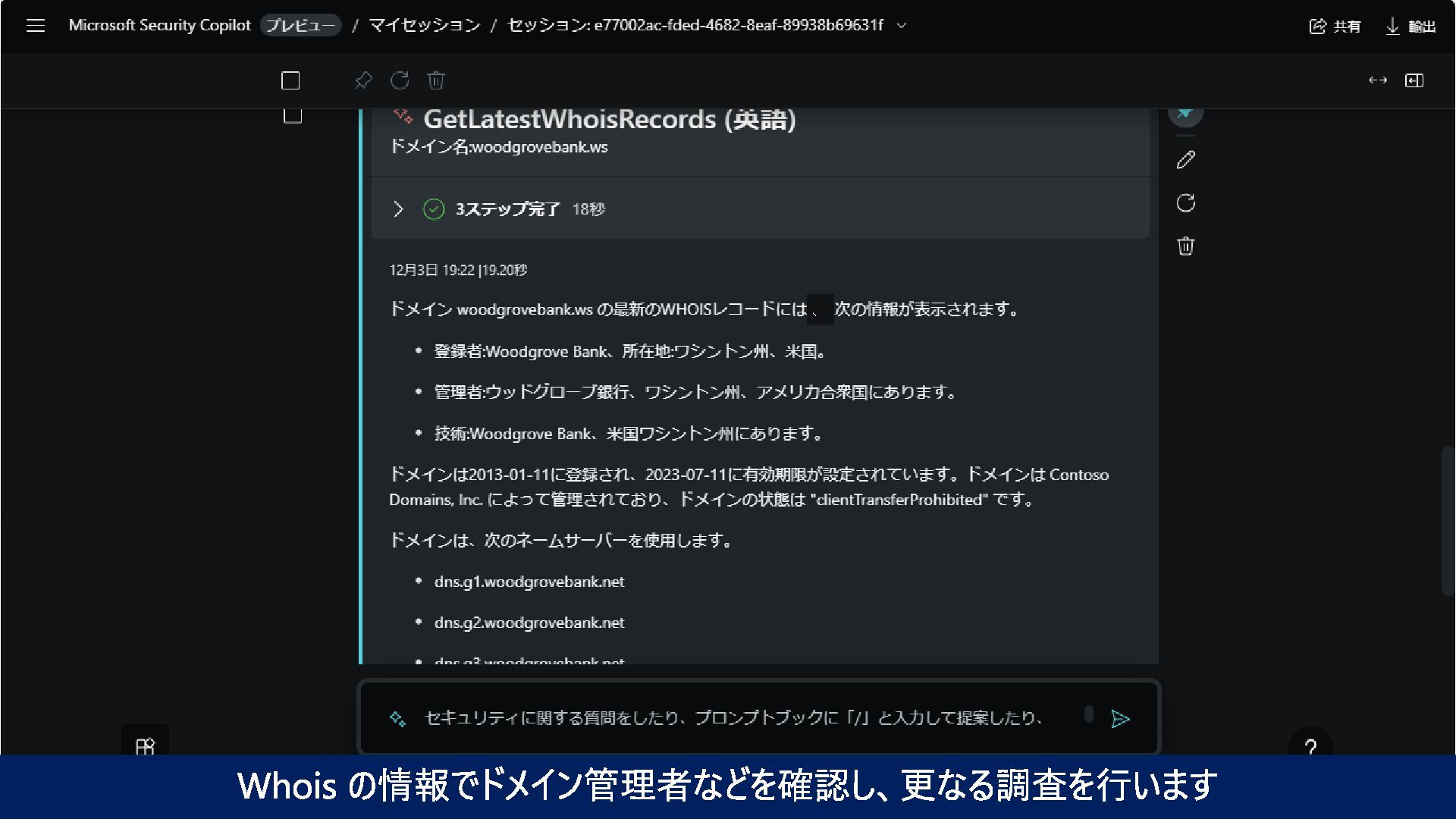Expand the 3ステップ完了 steps chevron

click(398, 209)
